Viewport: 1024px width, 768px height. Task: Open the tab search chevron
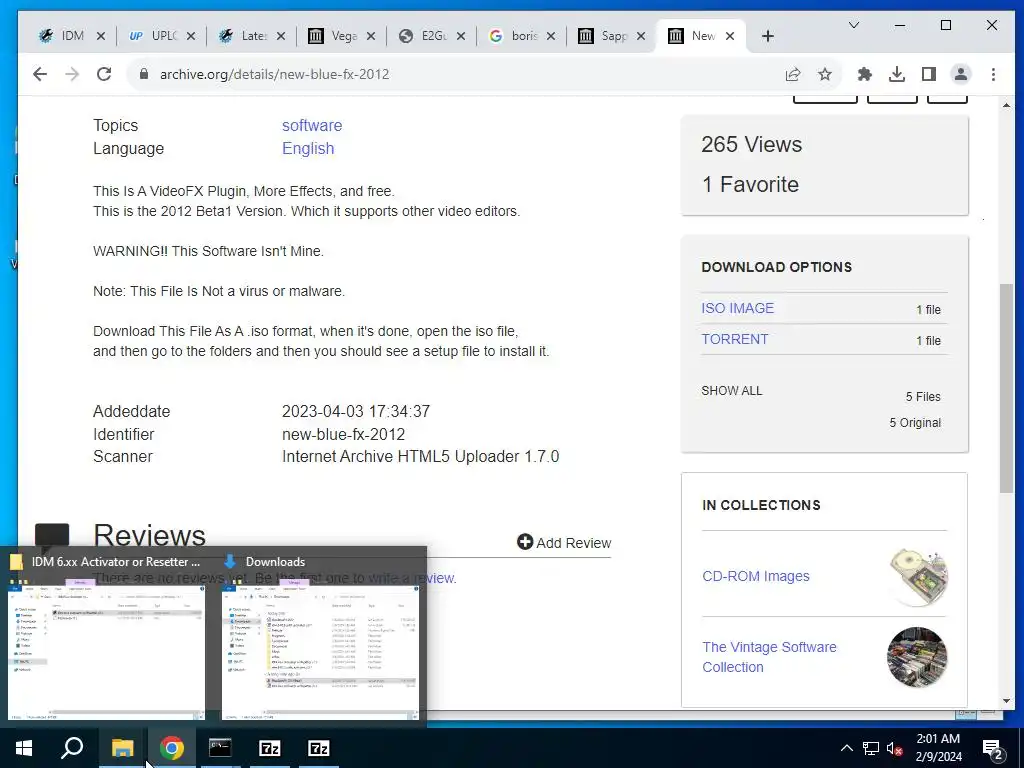854,25
